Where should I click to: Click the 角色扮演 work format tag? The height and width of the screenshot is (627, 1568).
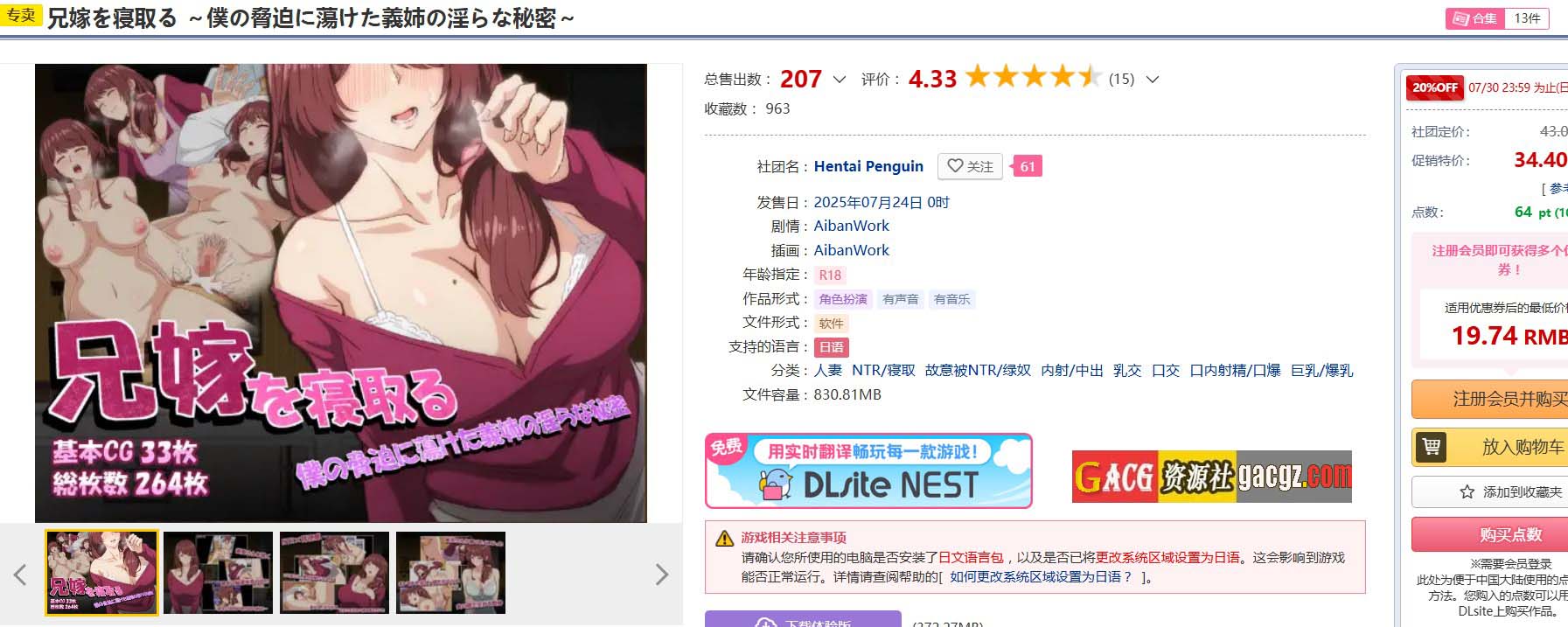tap(843, 299)
